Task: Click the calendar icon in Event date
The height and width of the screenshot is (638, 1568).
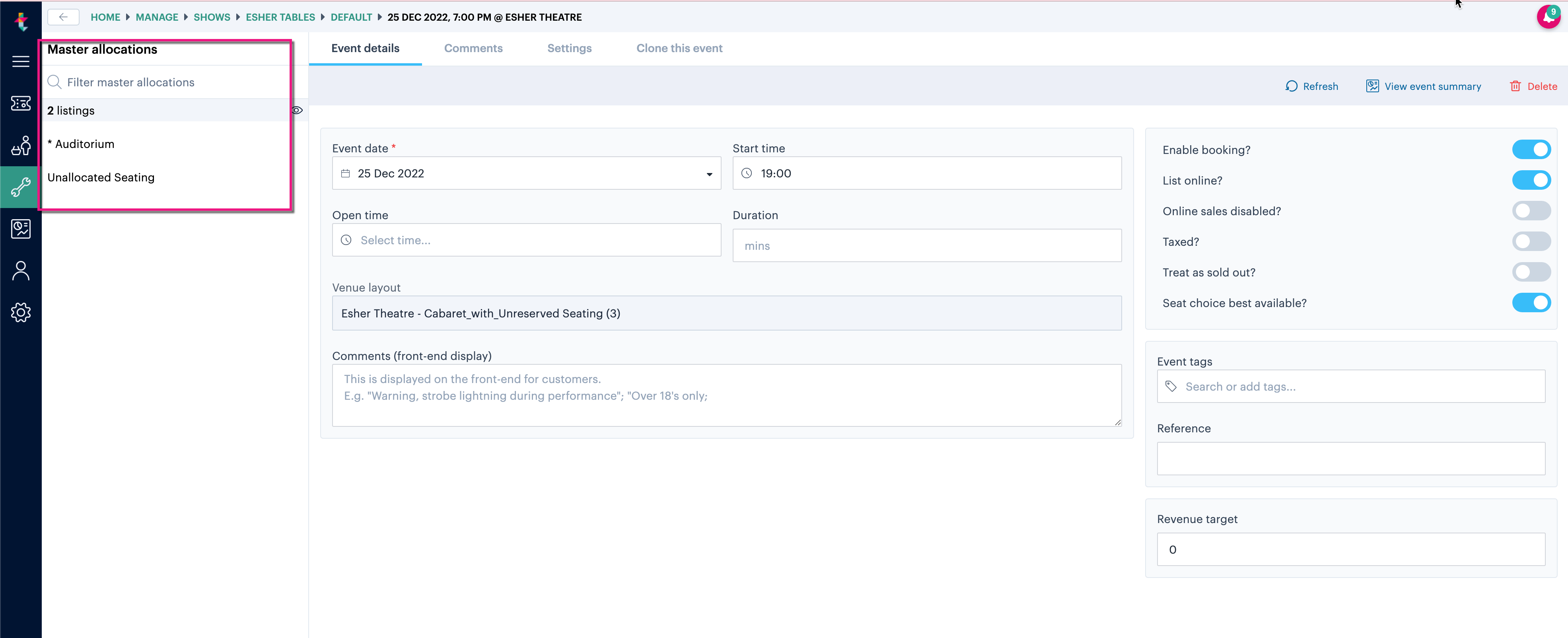Action: 345,173
